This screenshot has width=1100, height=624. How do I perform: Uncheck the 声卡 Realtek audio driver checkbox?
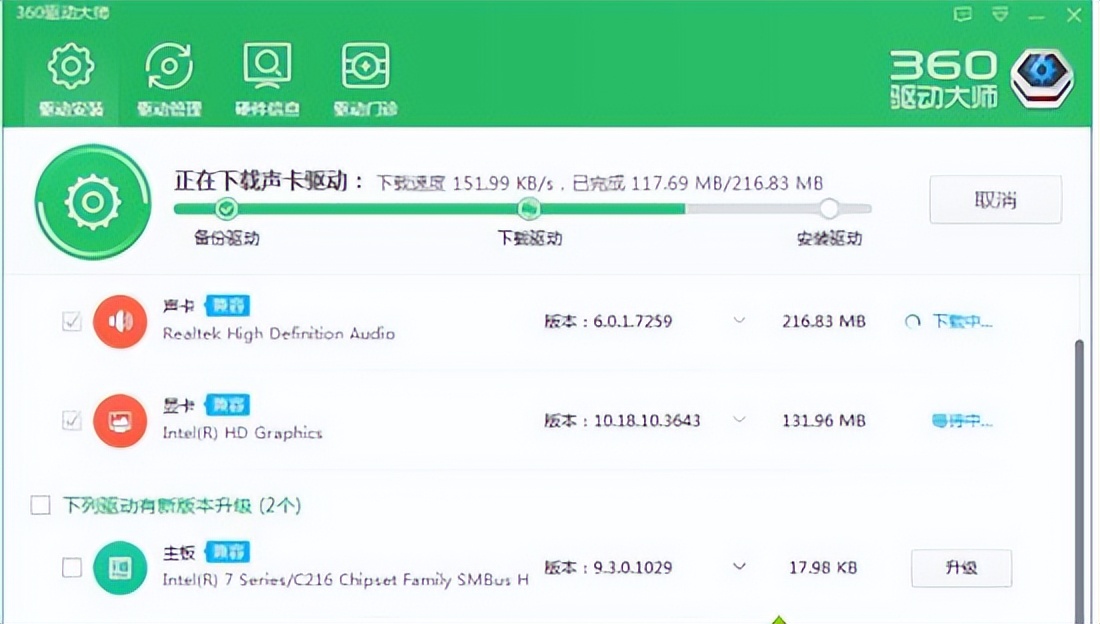[x=72, y=321]
